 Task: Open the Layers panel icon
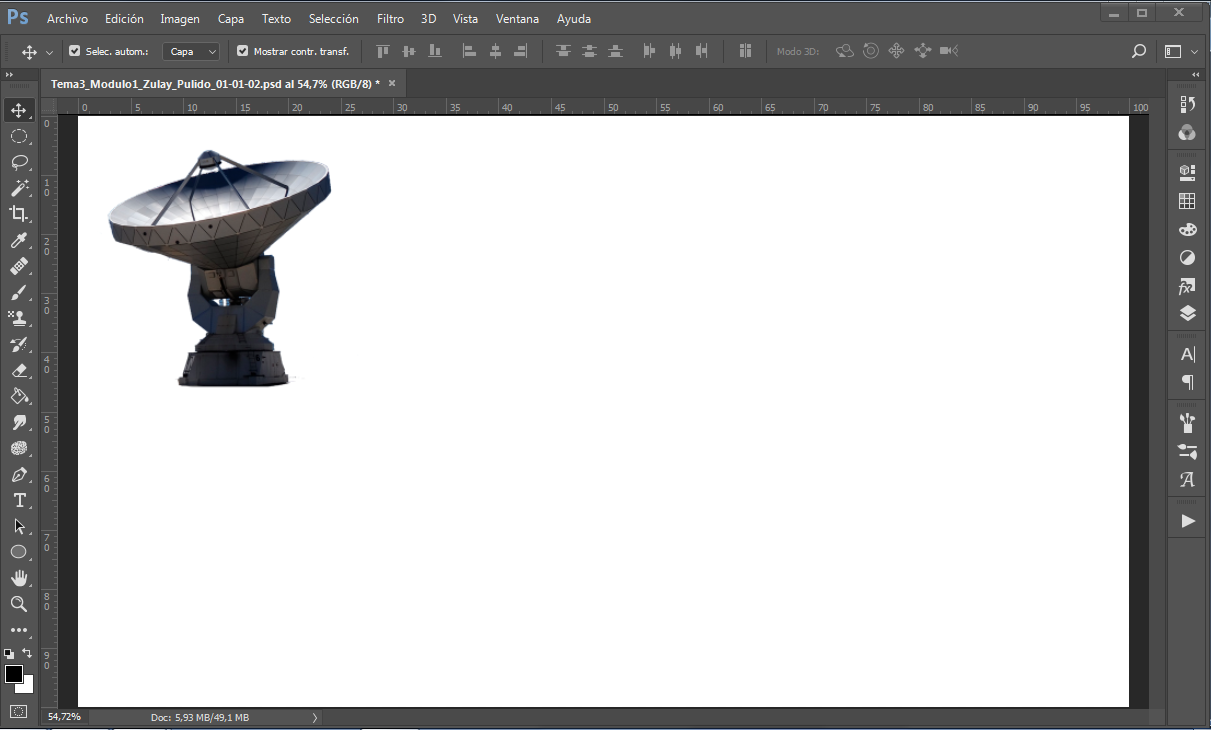(1188, 314)
